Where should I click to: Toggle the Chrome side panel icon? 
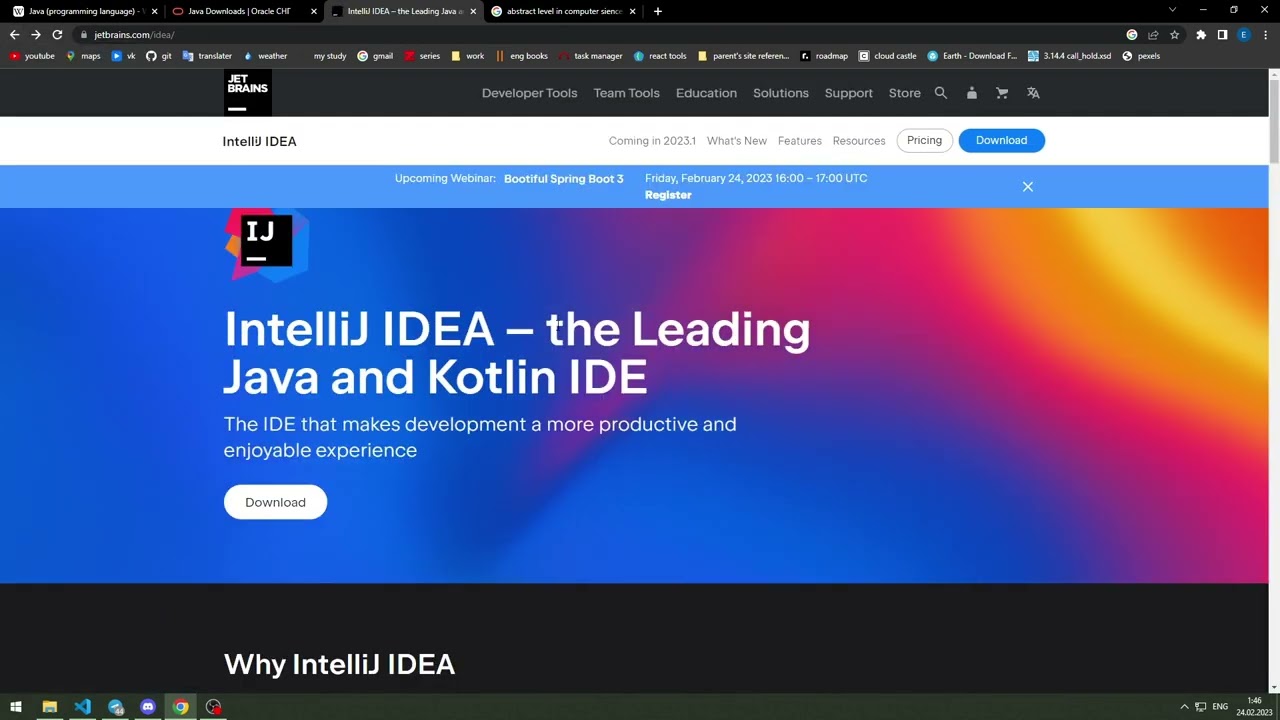click(1222, 35)
